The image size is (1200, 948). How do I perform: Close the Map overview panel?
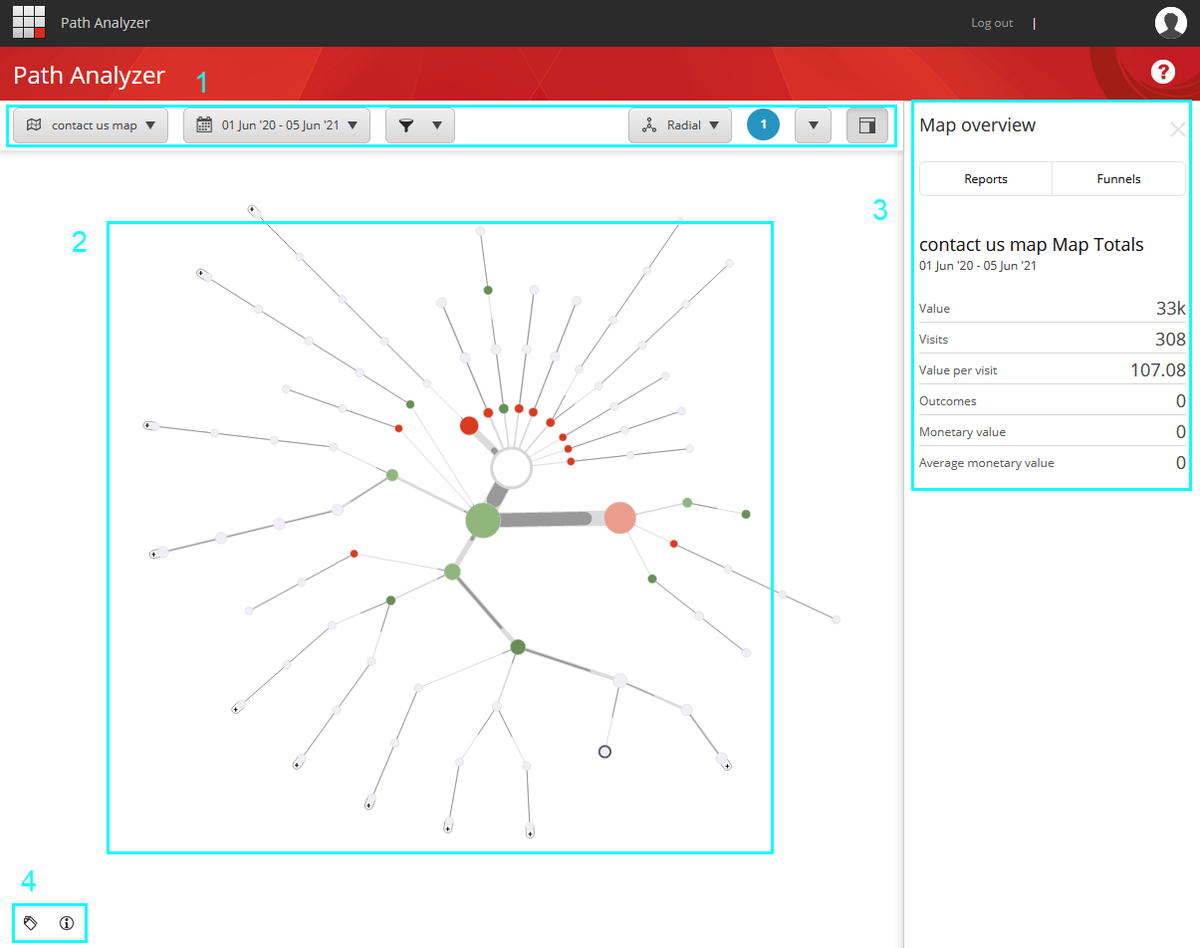tap(1178, 129)
